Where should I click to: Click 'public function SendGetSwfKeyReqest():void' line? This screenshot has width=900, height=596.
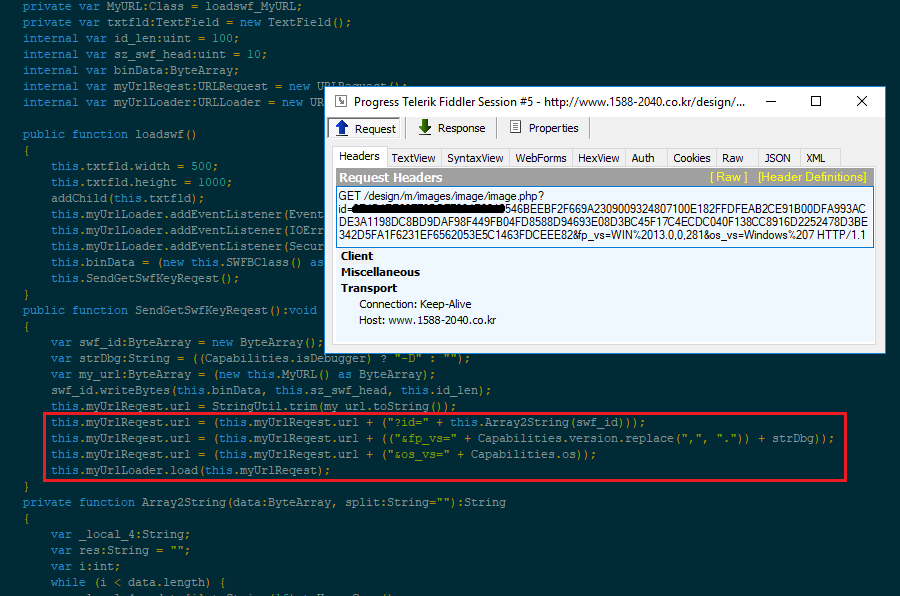(x=169, y=310)
